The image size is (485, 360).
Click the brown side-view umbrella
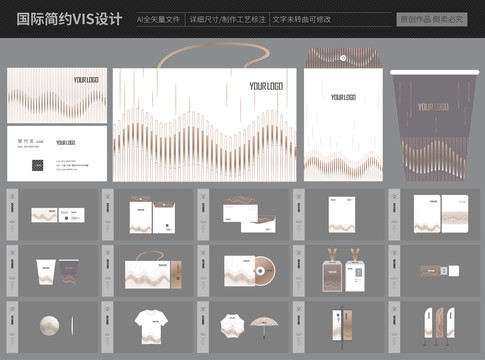tap(264, 327)
